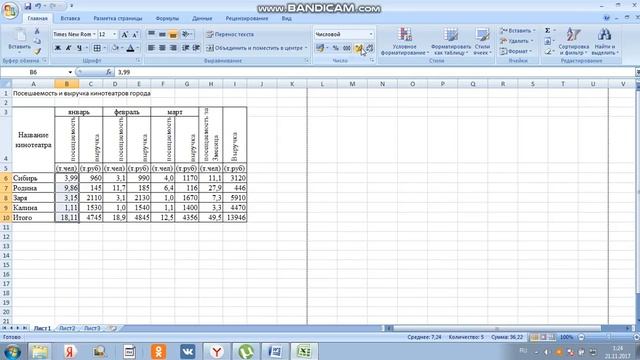Toggle bold (Ж) formatting
This screenshot has height=360, width=640.
[58, 48]
